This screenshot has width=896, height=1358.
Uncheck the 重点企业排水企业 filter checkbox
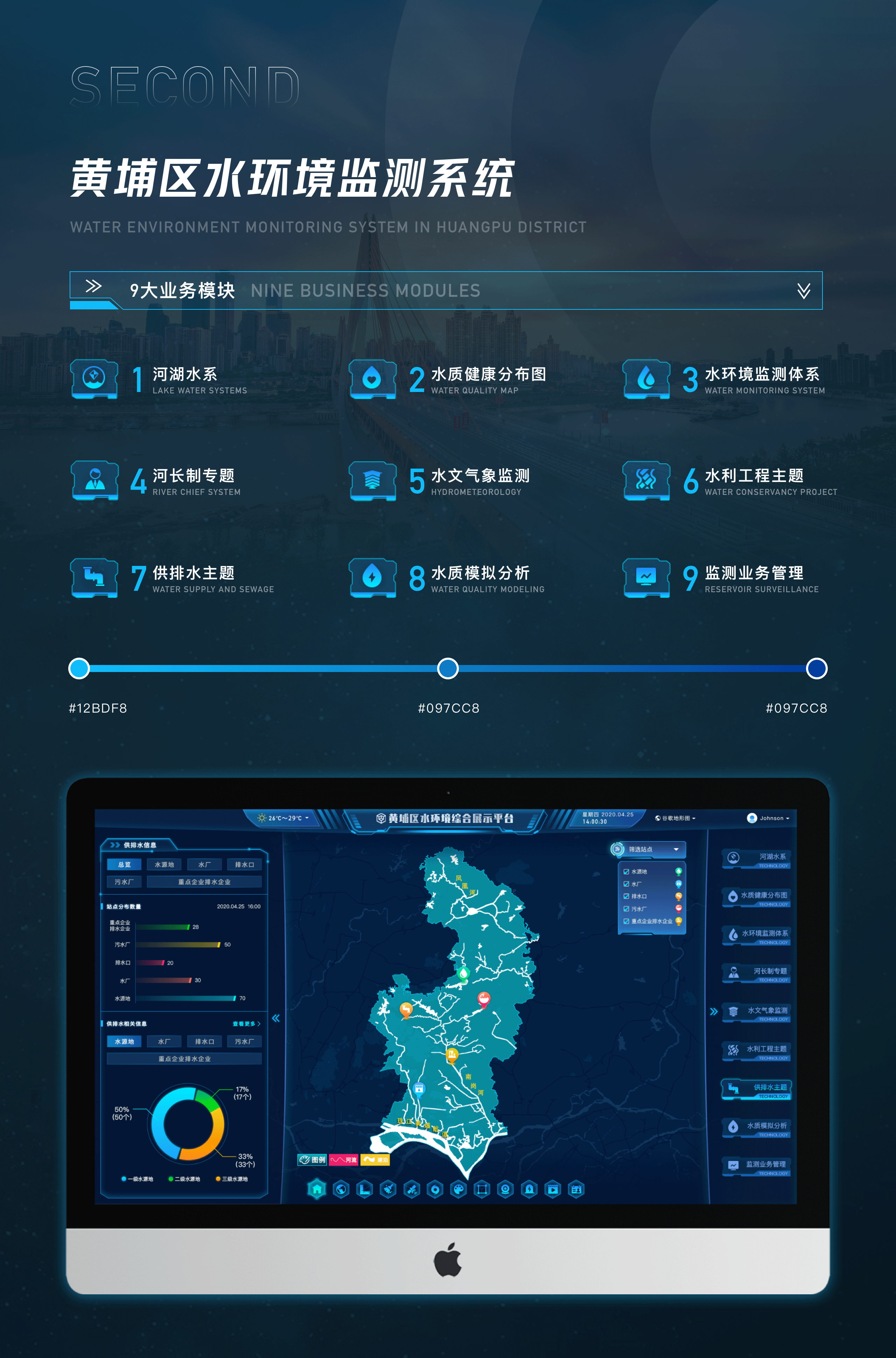pyautogui.click(x=626, y=922)
